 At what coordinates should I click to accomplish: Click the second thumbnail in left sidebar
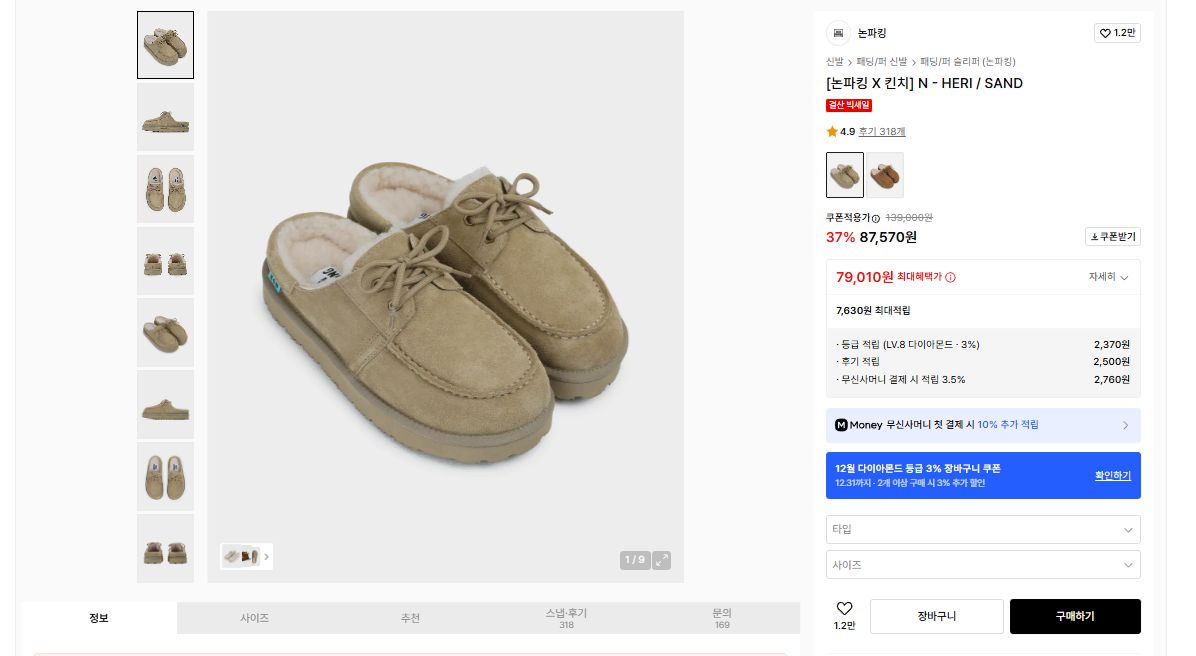[x=165, y=117]
